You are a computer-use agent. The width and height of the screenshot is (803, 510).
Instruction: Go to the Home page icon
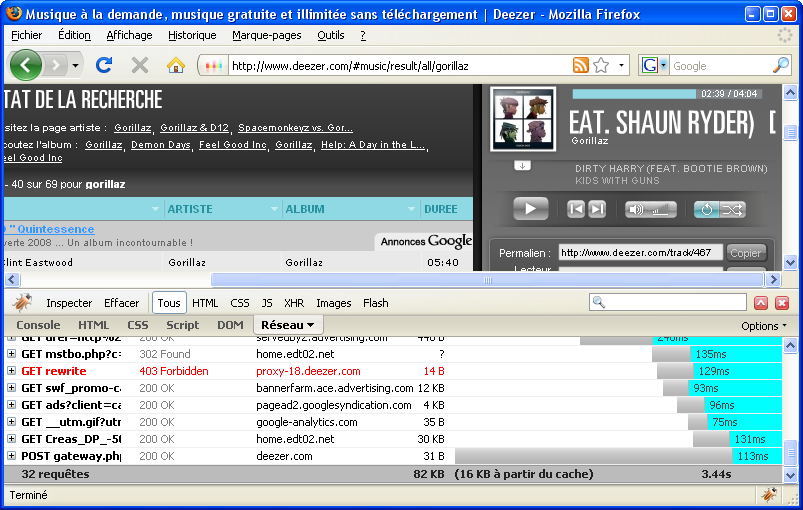click(x=176, y=66)
